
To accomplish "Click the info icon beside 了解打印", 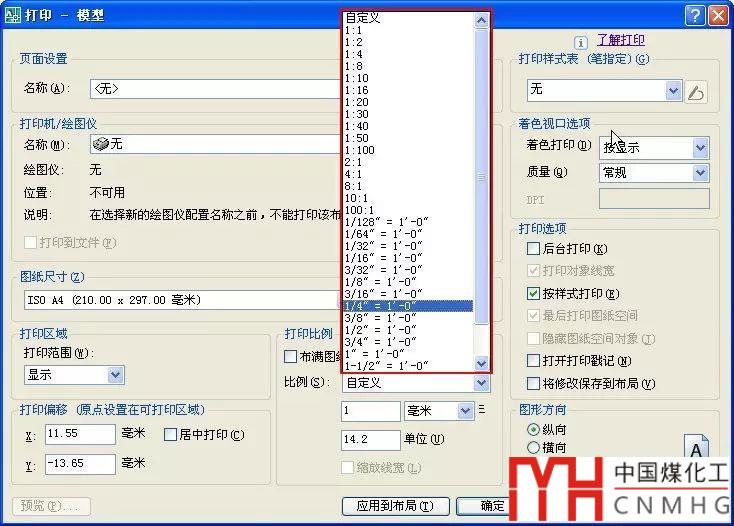I will [x=580, y=43].
